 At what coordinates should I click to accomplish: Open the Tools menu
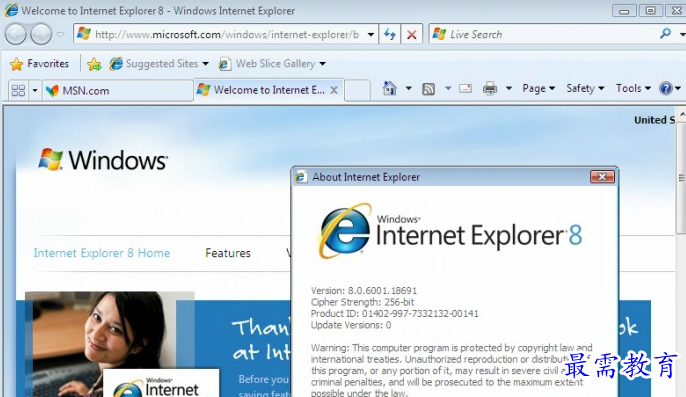(x=634, y=88)
